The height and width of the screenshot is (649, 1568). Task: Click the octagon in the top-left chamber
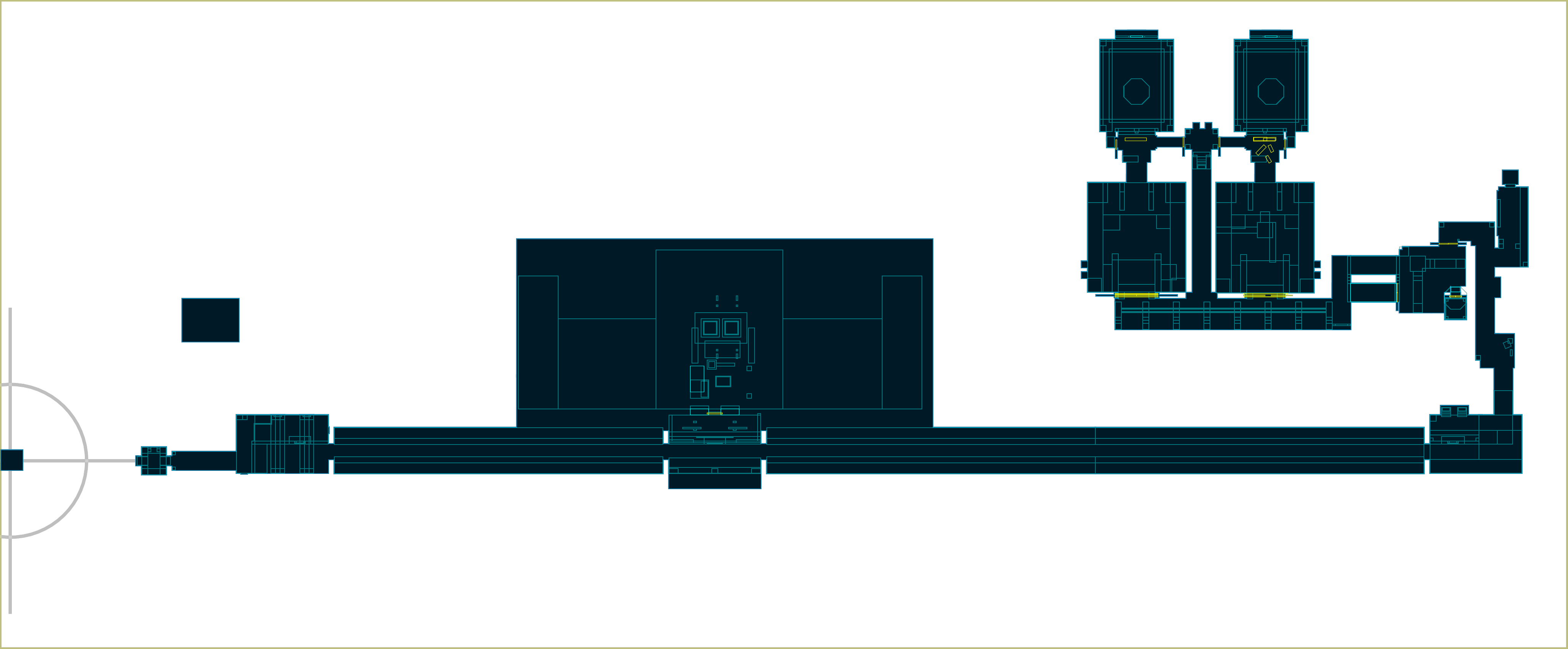coord(1136,91)
